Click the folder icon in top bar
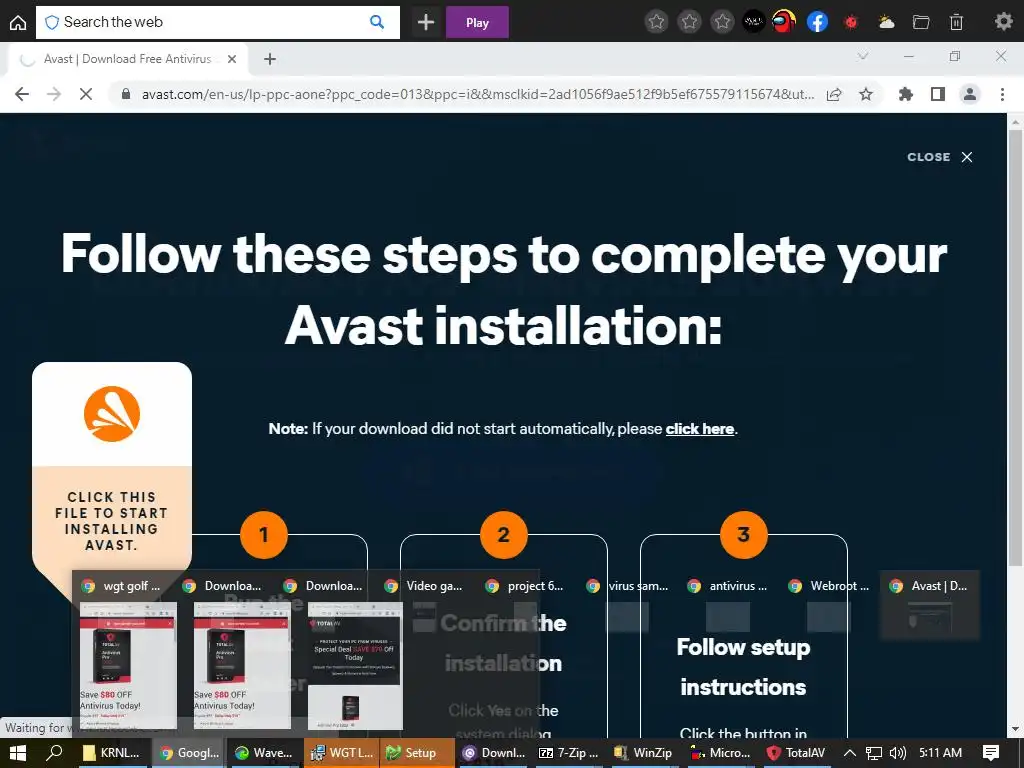This screenshot has height=768, width=1024. pyautogui.click(x=921, y=22)
